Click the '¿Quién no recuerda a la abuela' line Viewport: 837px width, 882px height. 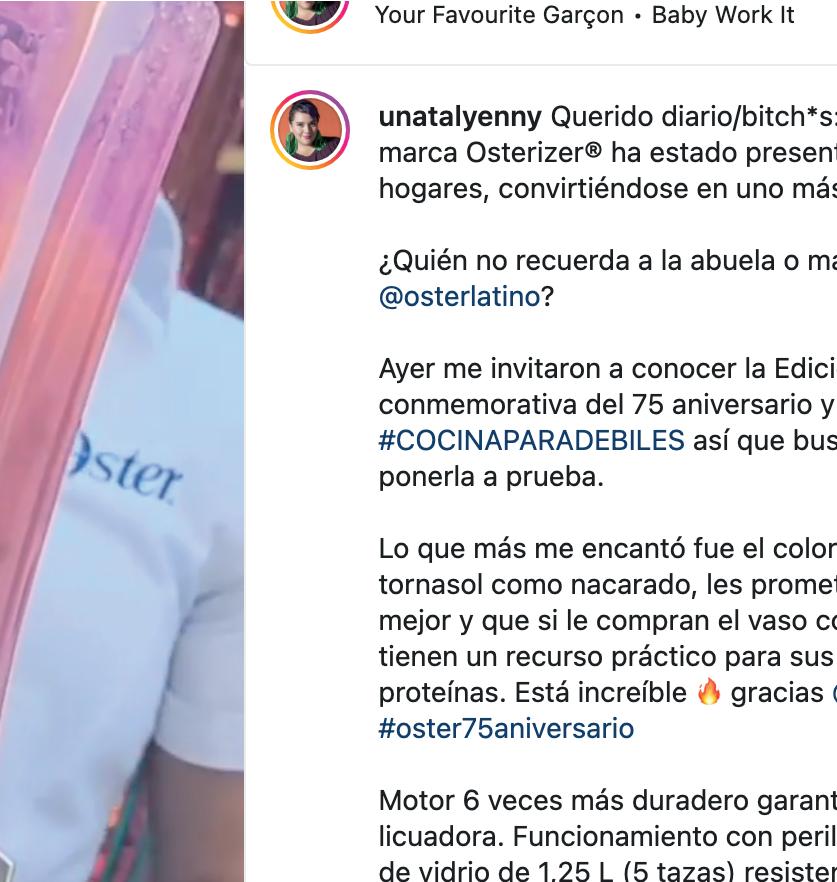point(608,260)
